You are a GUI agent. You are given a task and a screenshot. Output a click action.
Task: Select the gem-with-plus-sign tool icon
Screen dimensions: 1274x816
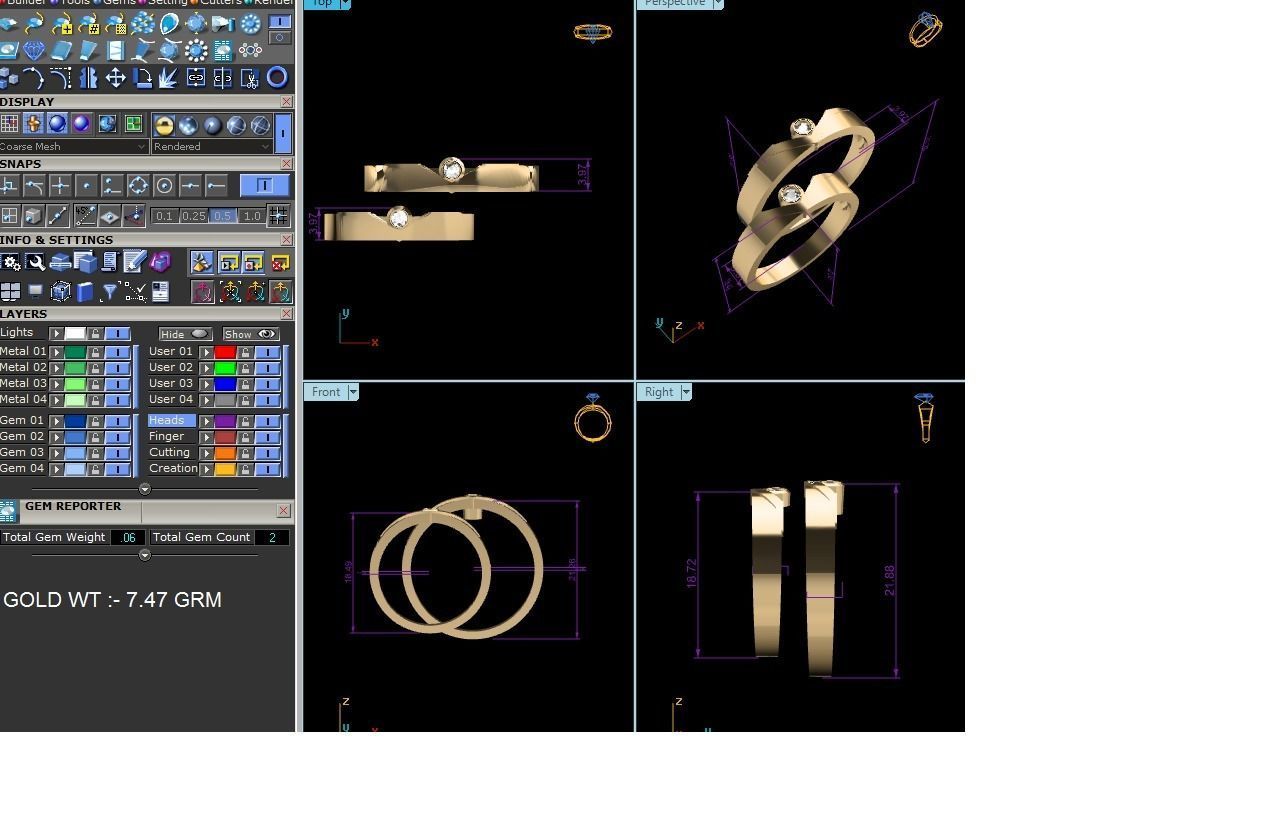coord(62,24)
